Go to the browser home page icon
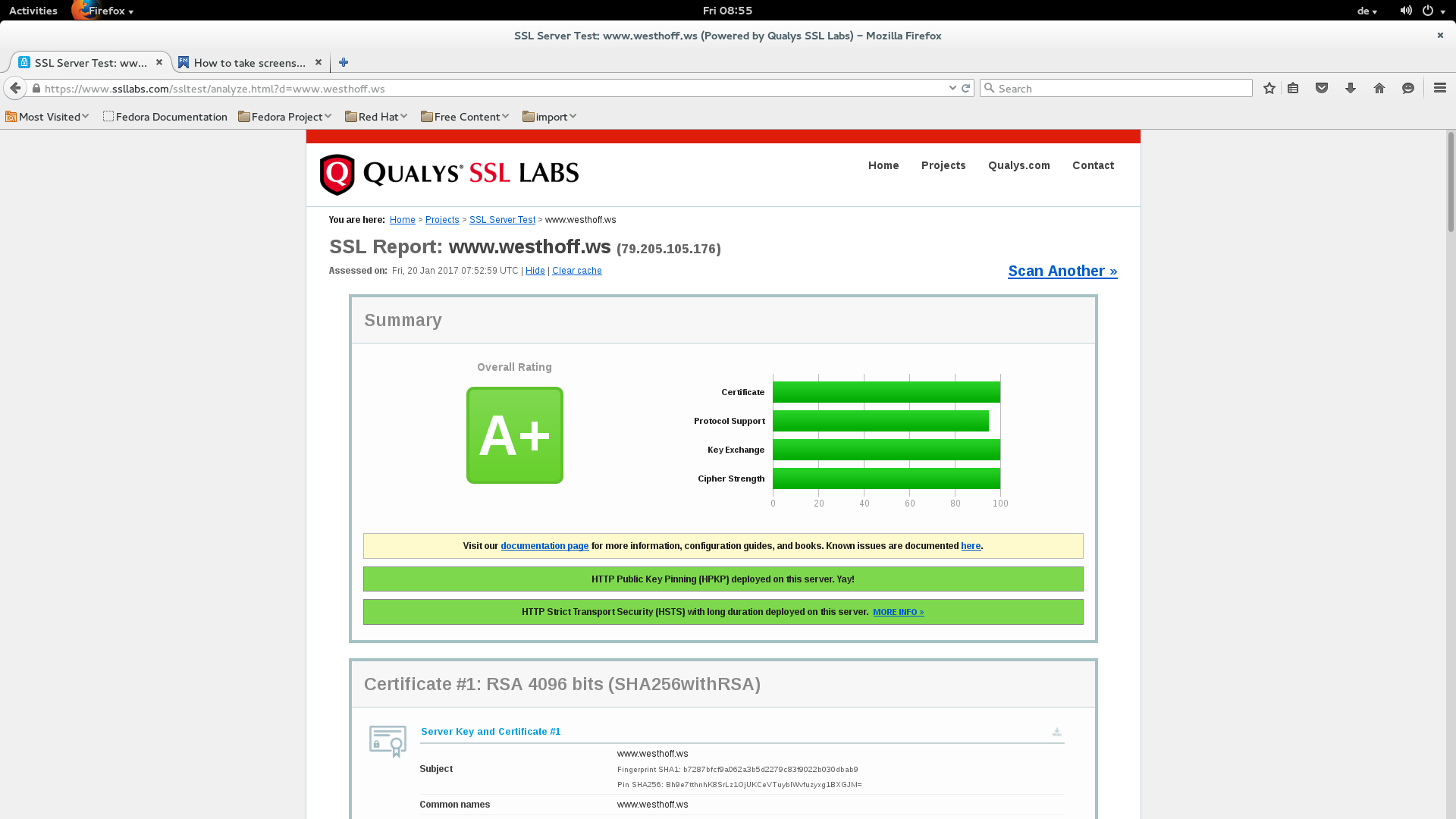1456x819 pixels. coord(1379,88)
